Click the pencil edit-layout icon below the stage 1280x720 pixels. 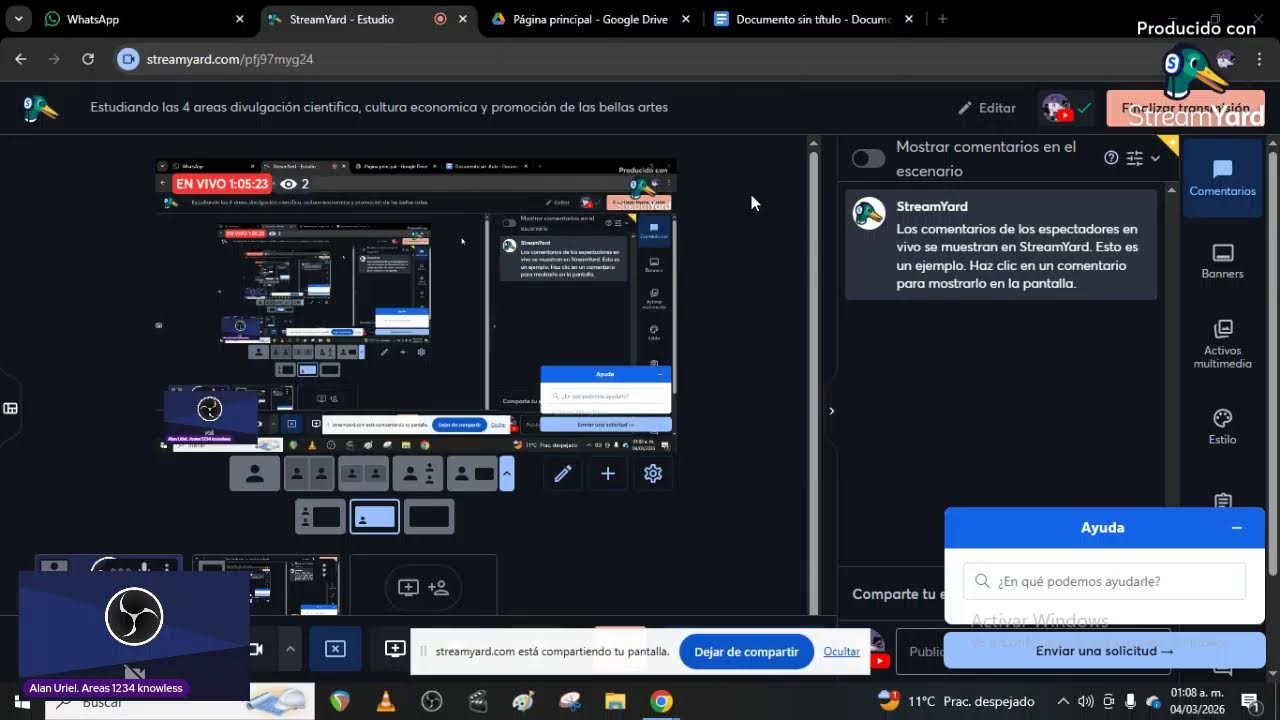point(563,474)
